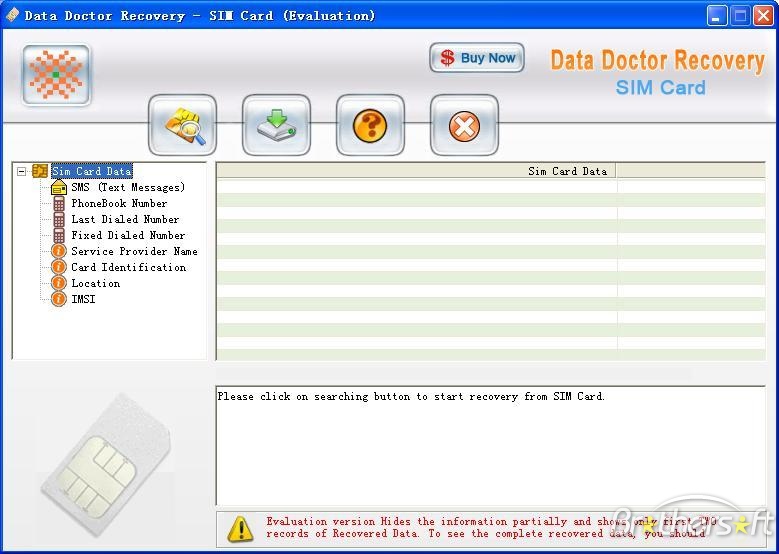Viewport: 779px width, 554px height.
Task: Open help via question mark button
Action: pos(370,125)
